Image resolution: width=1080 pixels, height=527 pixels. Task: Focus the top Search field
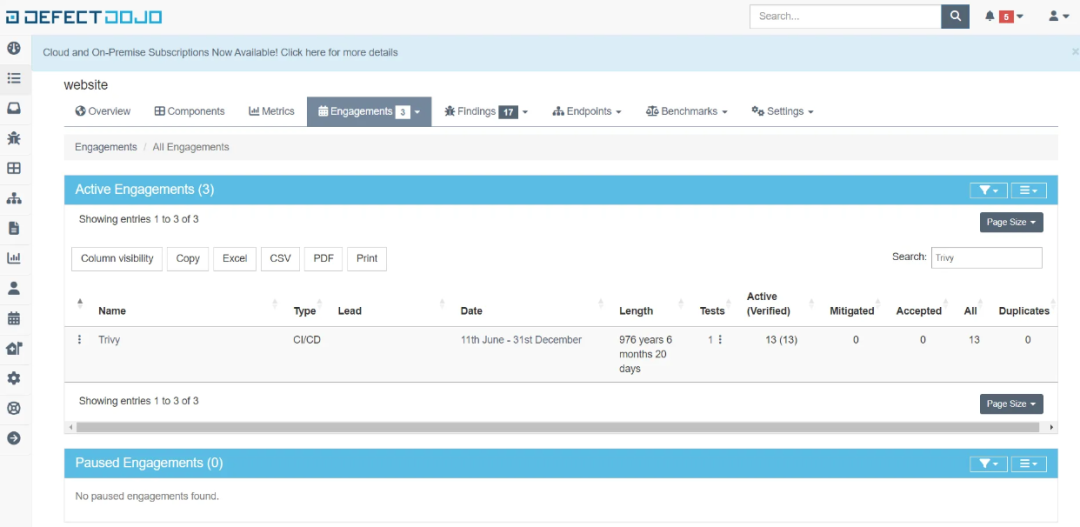pyautogui.click(x=845, y=17)
